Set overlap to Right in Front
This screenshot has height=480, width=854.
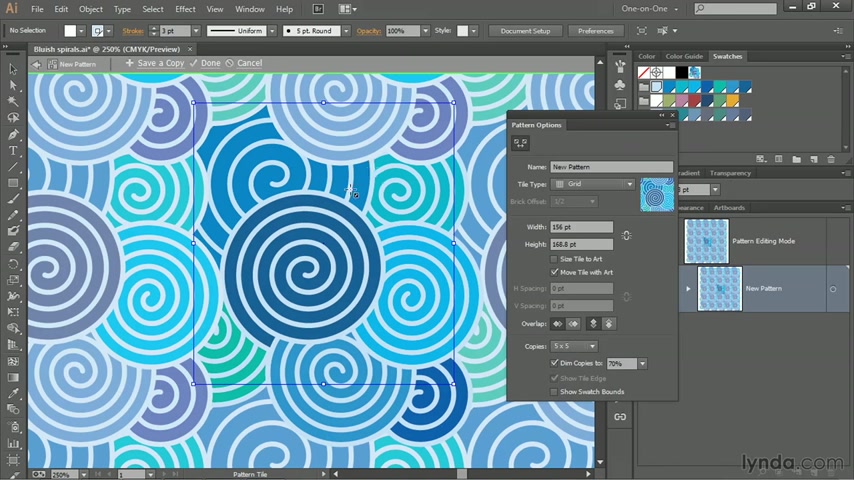[573, 324]
